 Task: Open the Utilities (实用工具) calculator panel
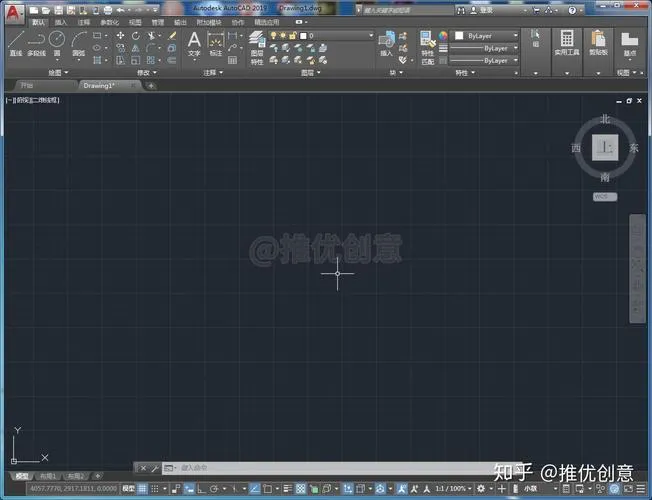[567, 43]
